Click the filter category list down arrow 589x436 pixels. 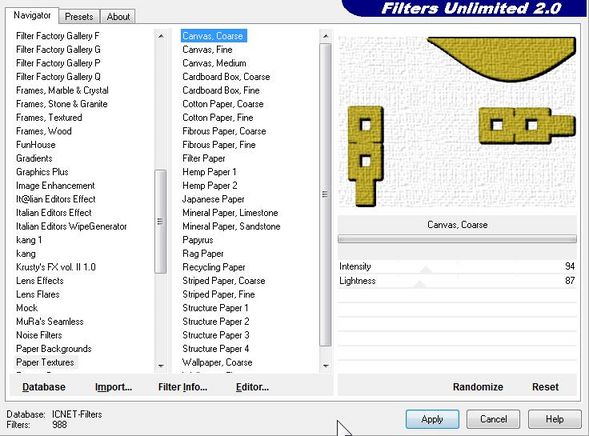point(161,365)
